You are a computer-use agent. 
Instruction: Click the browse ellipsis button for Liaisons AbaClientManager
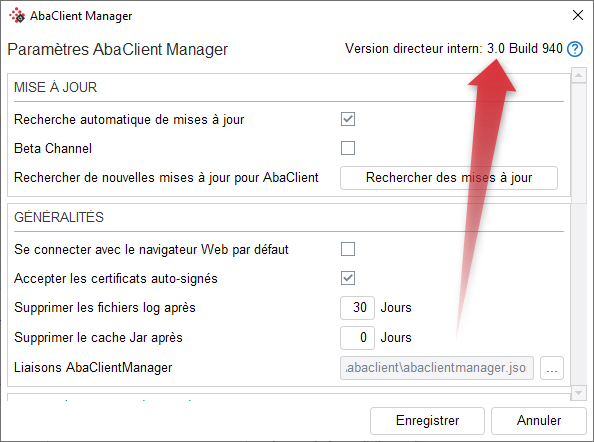click(552, 368)
